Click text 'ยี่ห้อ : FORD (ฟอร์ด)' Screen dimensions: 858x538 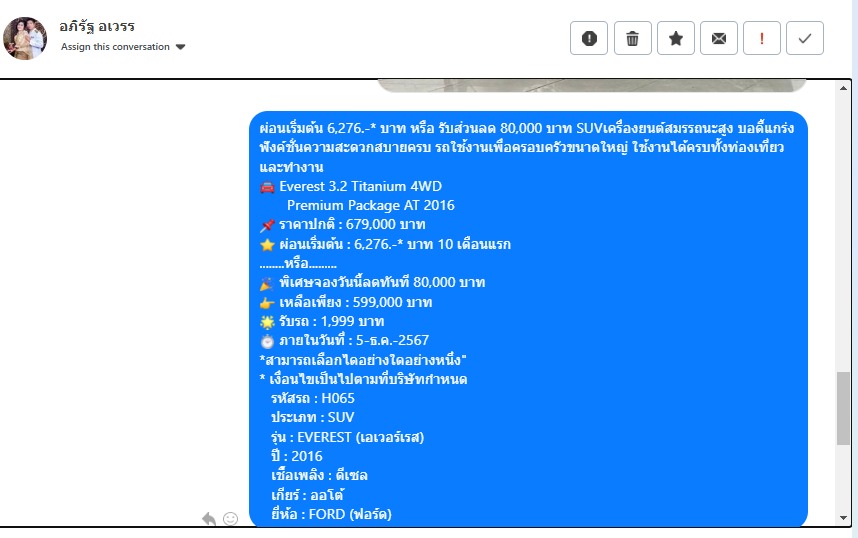pos(331,514)
